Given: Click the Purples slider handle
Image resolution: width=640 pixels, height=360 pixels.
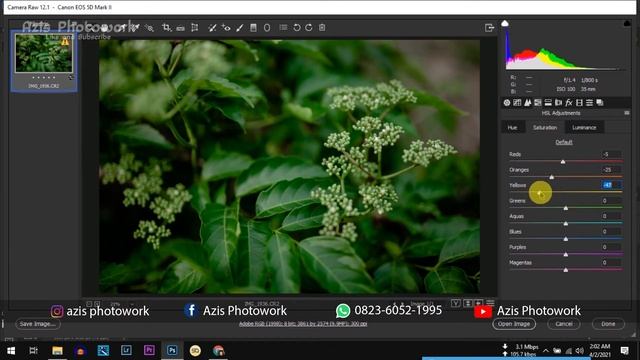Looking at the screenshot, I should (x=566, y=255).
